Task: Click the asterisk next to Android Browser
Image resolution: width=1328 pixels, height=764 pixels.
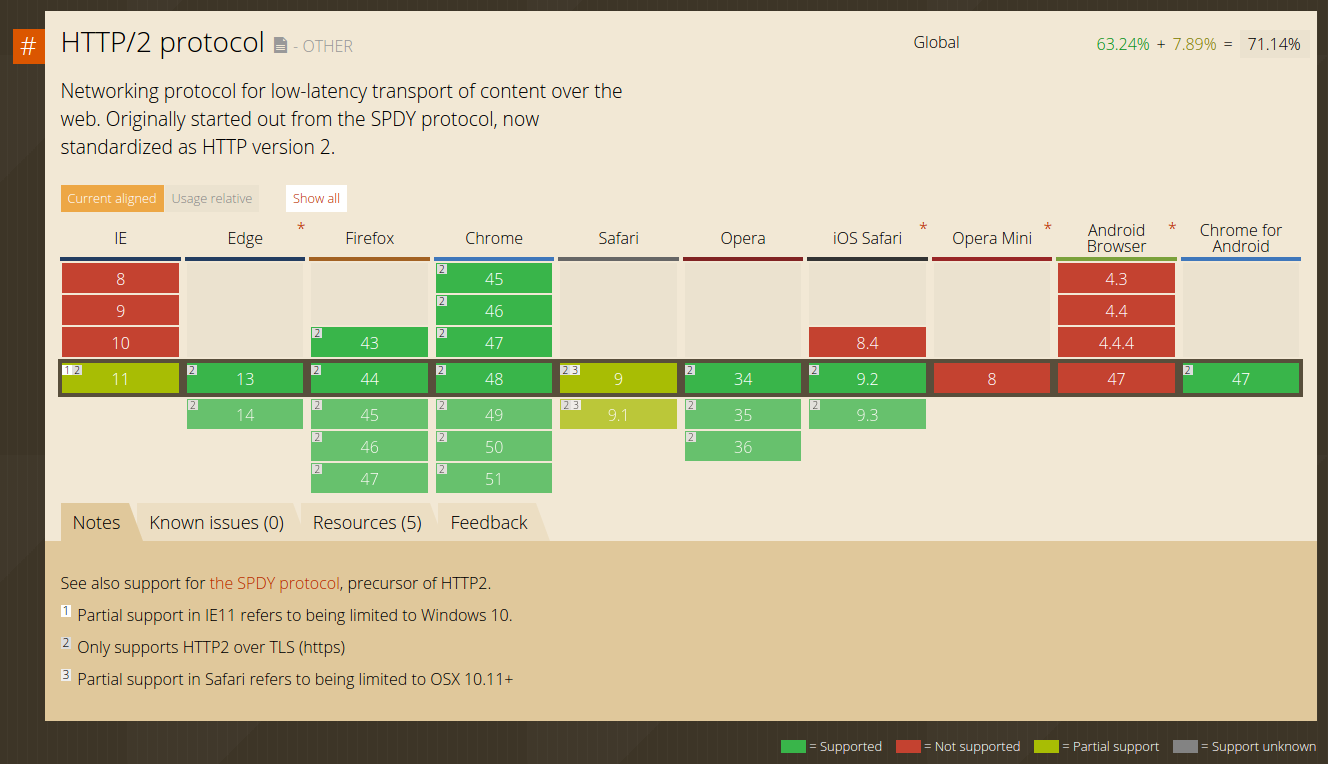Action: pos(1172,228)
